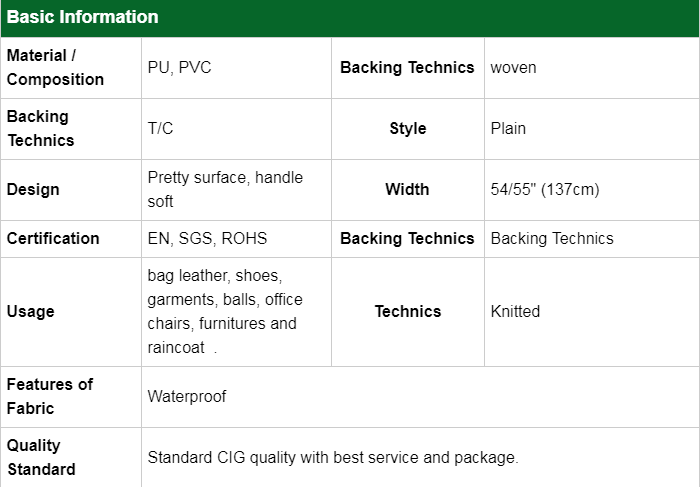
Task: Select the Features of Fabric label
Action: [50, 396]
